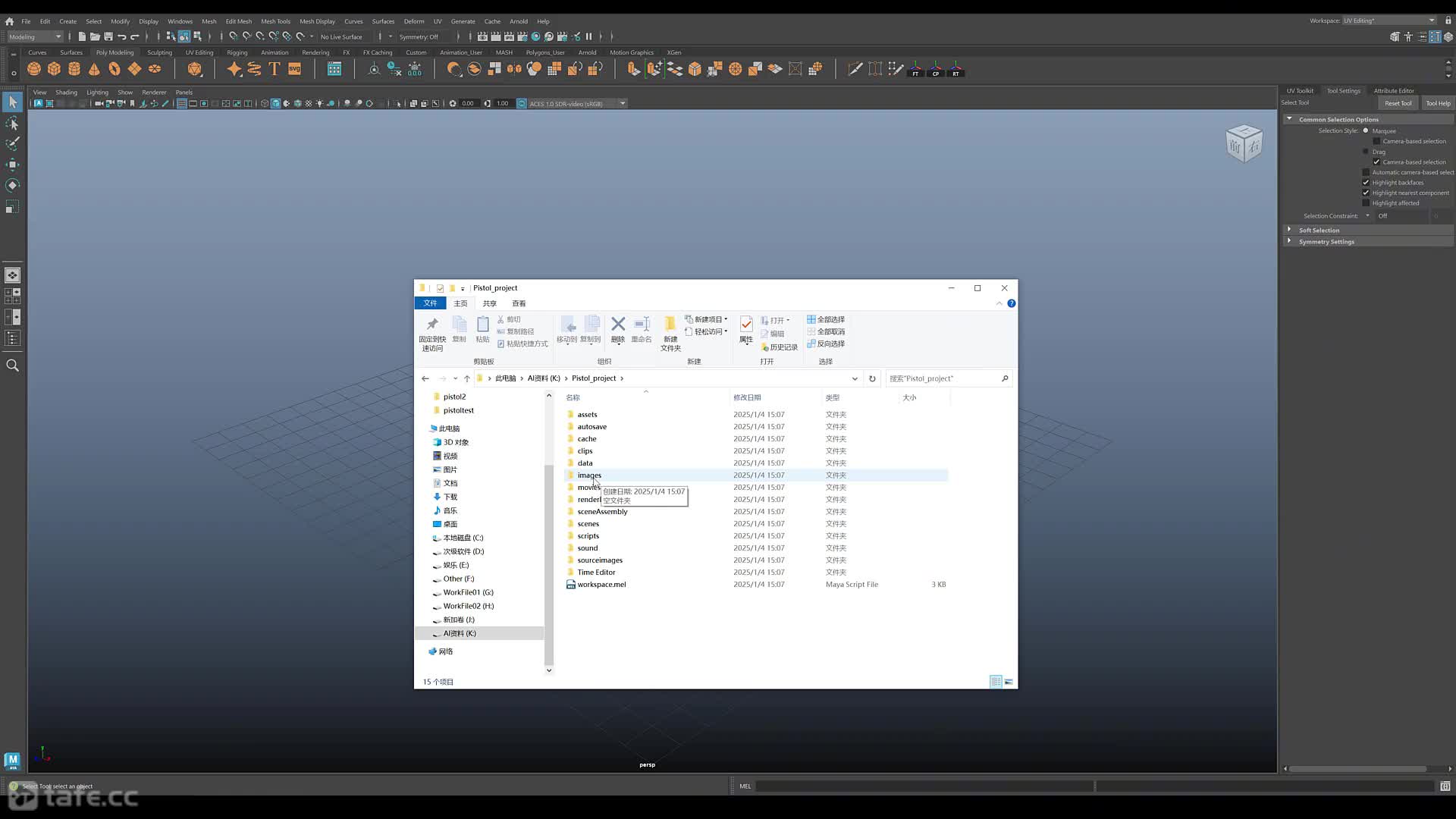Open the Mesh Tools menu
The image size is (1456, 819).
[275, 21]
